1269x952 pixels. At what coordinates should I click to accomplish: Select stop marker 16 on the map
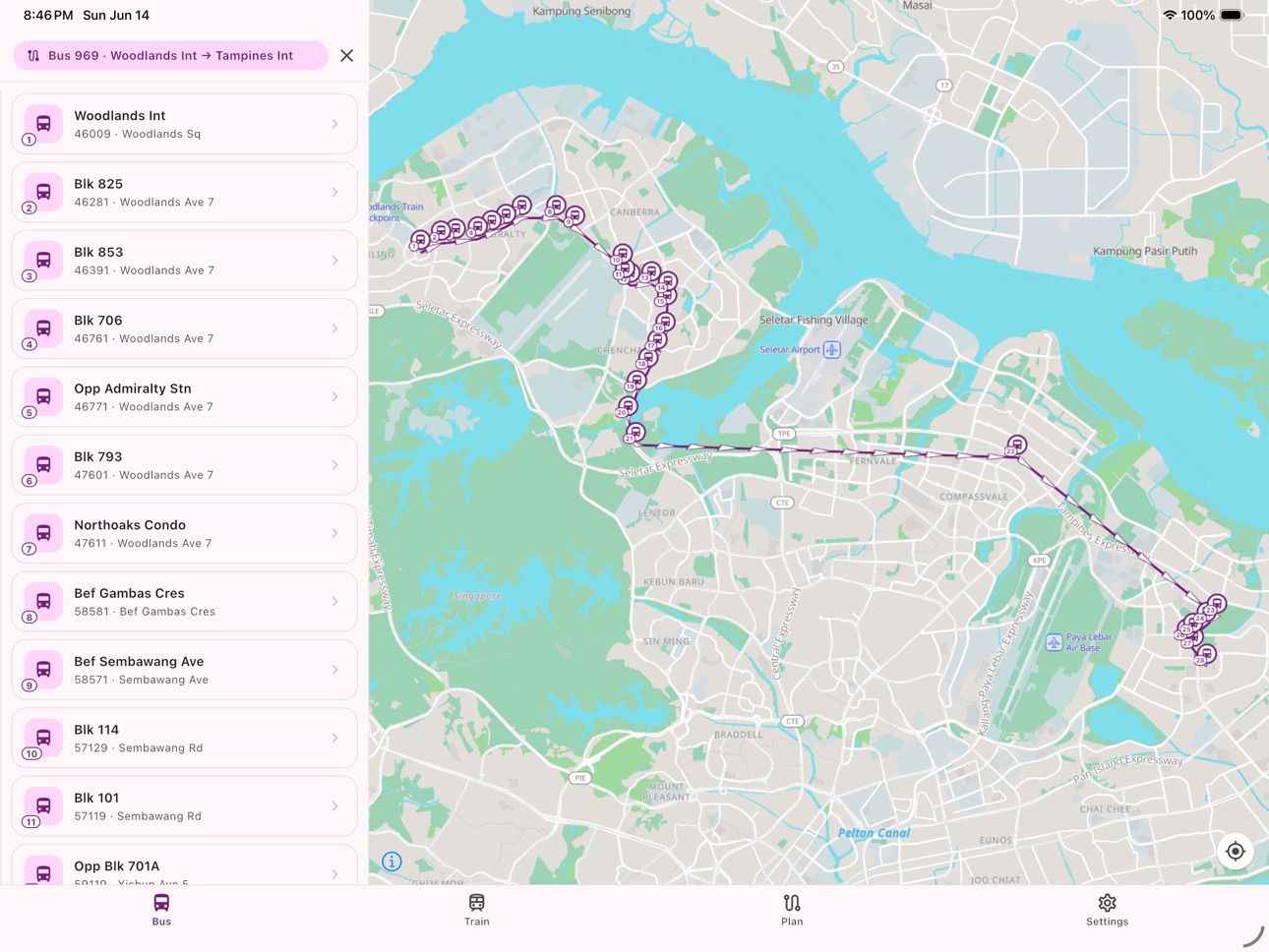pyautogui.click(x=666, y=322)
